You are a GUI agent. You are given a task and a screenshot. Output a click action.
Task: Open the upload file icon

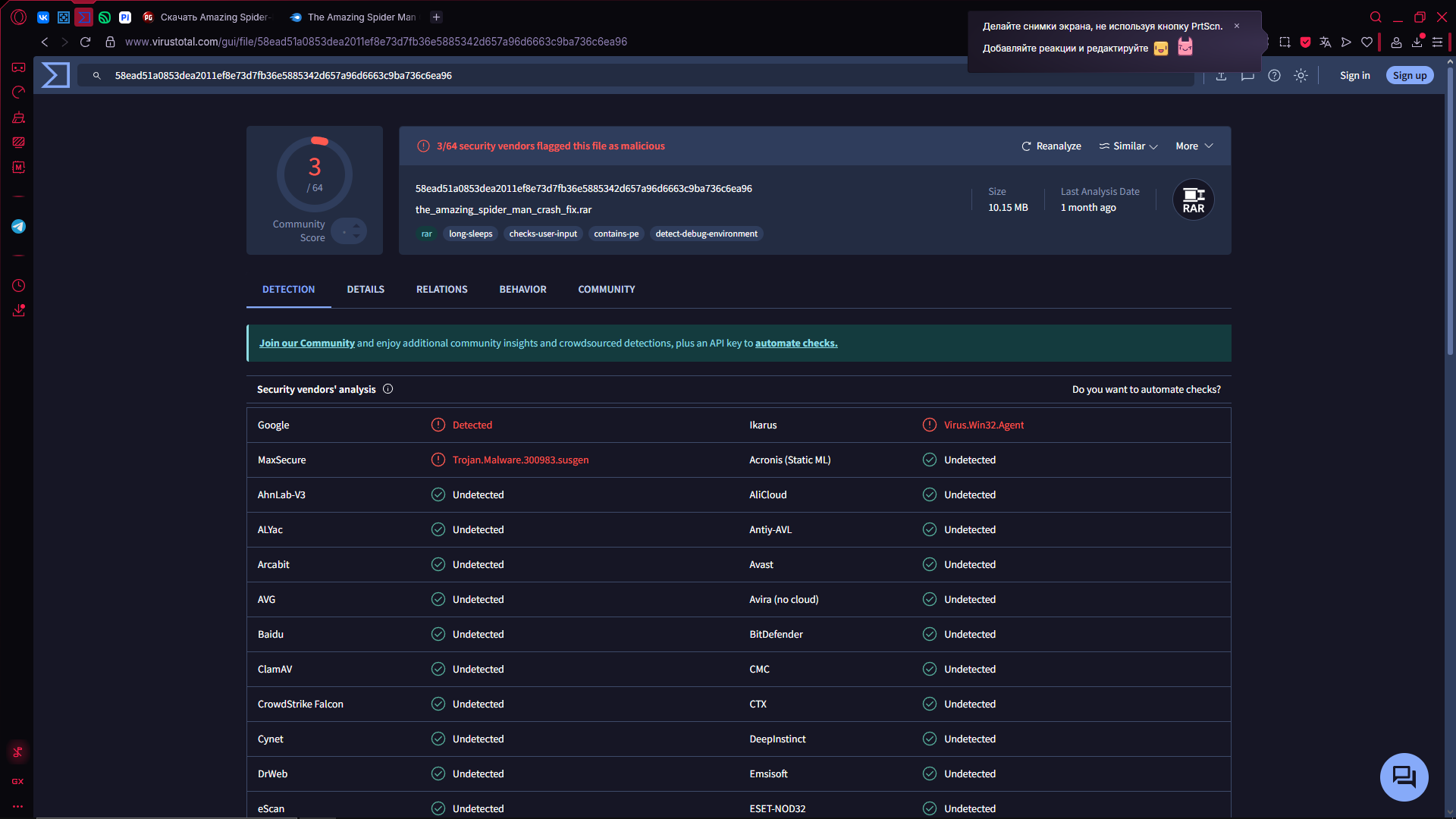(x=1221, y=75)
